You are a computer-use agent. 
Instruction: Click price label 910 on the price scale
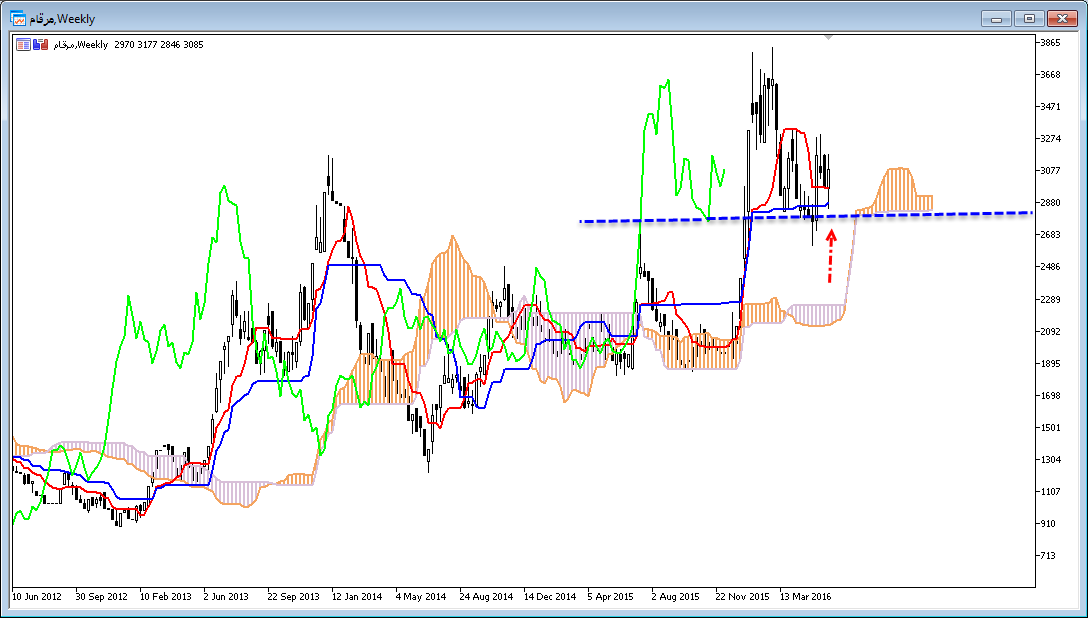point(1048,524)
